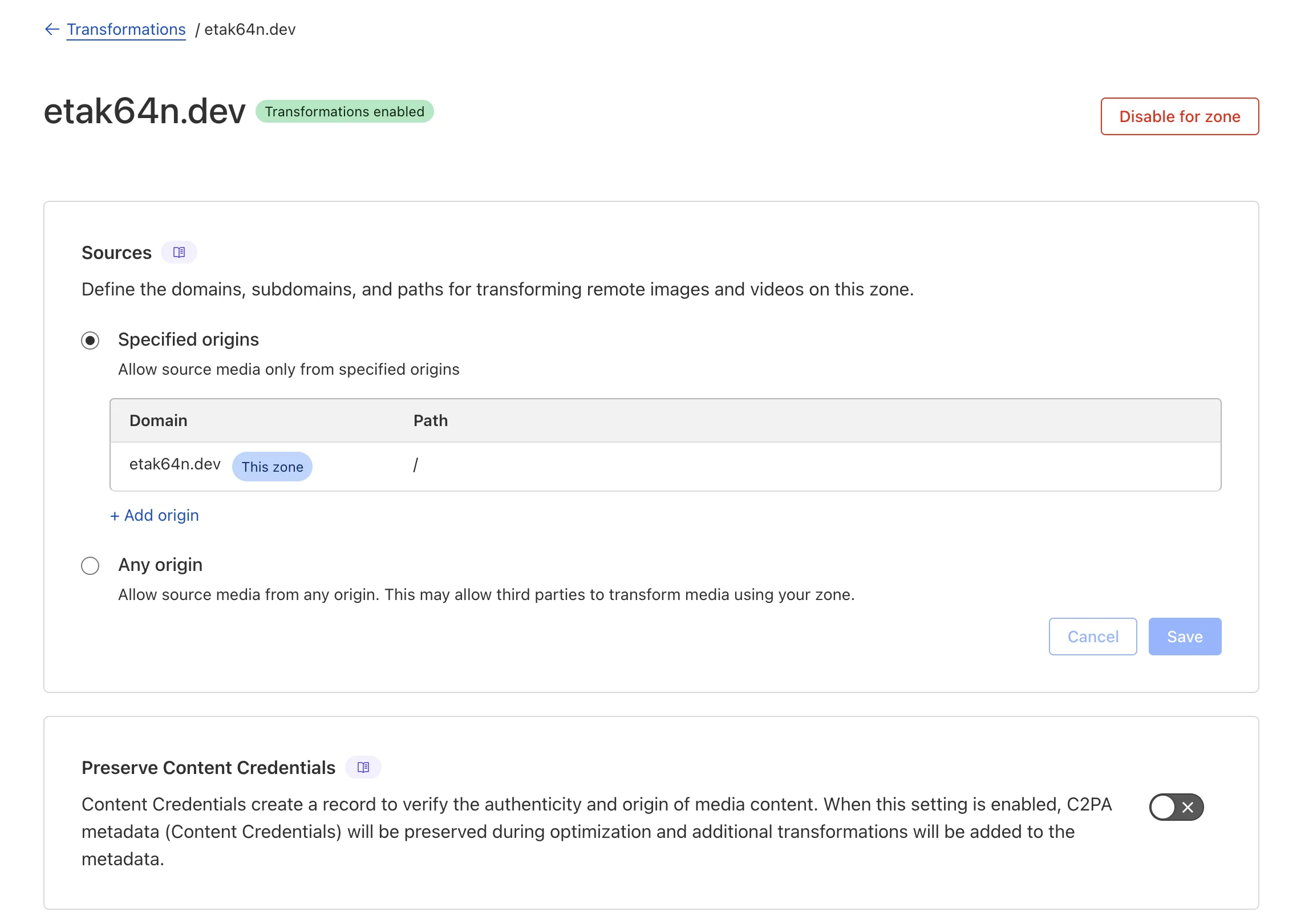
Task: Open Preserve Content Credentials documentation book icon
Action: (363, 767)
